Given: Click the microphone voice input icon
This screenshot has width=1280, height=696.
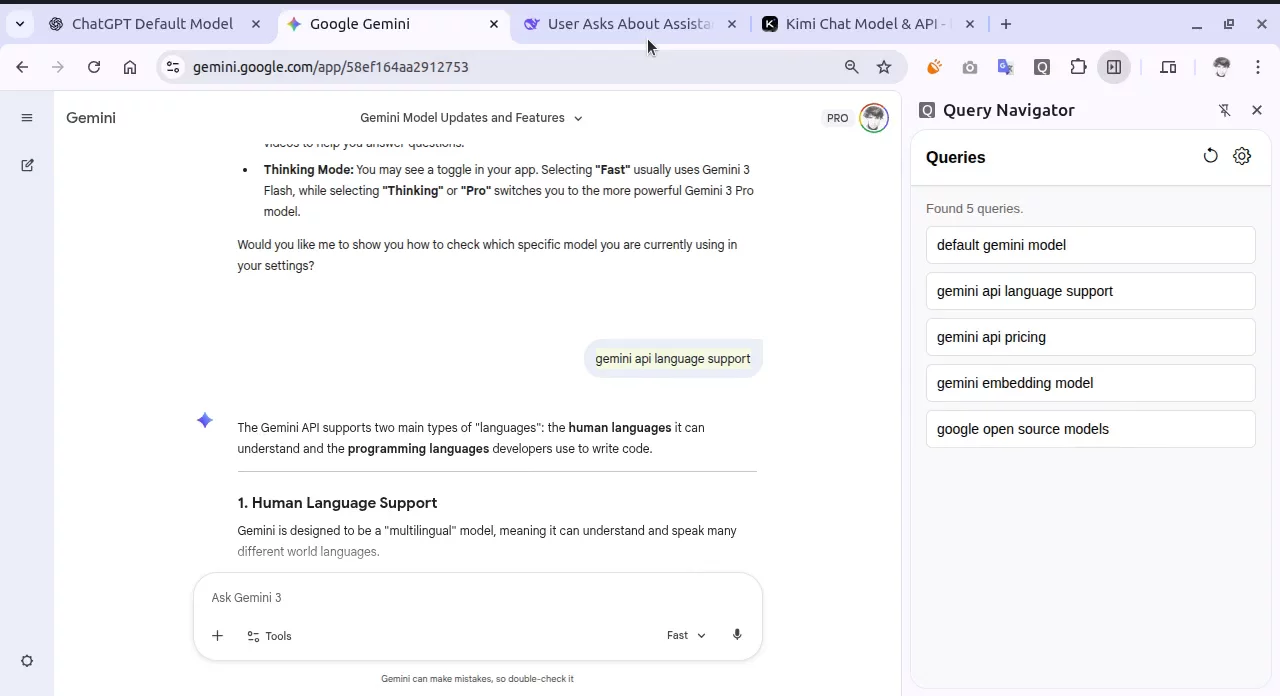Looking at the screenshot, I should tap(737, 635).
